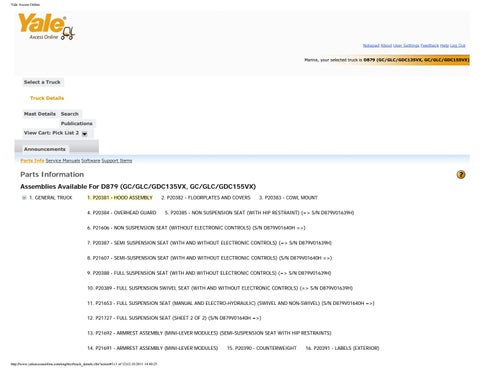Open P20382 - FLOORPLATES AND COVERS
The image size is (480, 371).
tap(206, 198)
